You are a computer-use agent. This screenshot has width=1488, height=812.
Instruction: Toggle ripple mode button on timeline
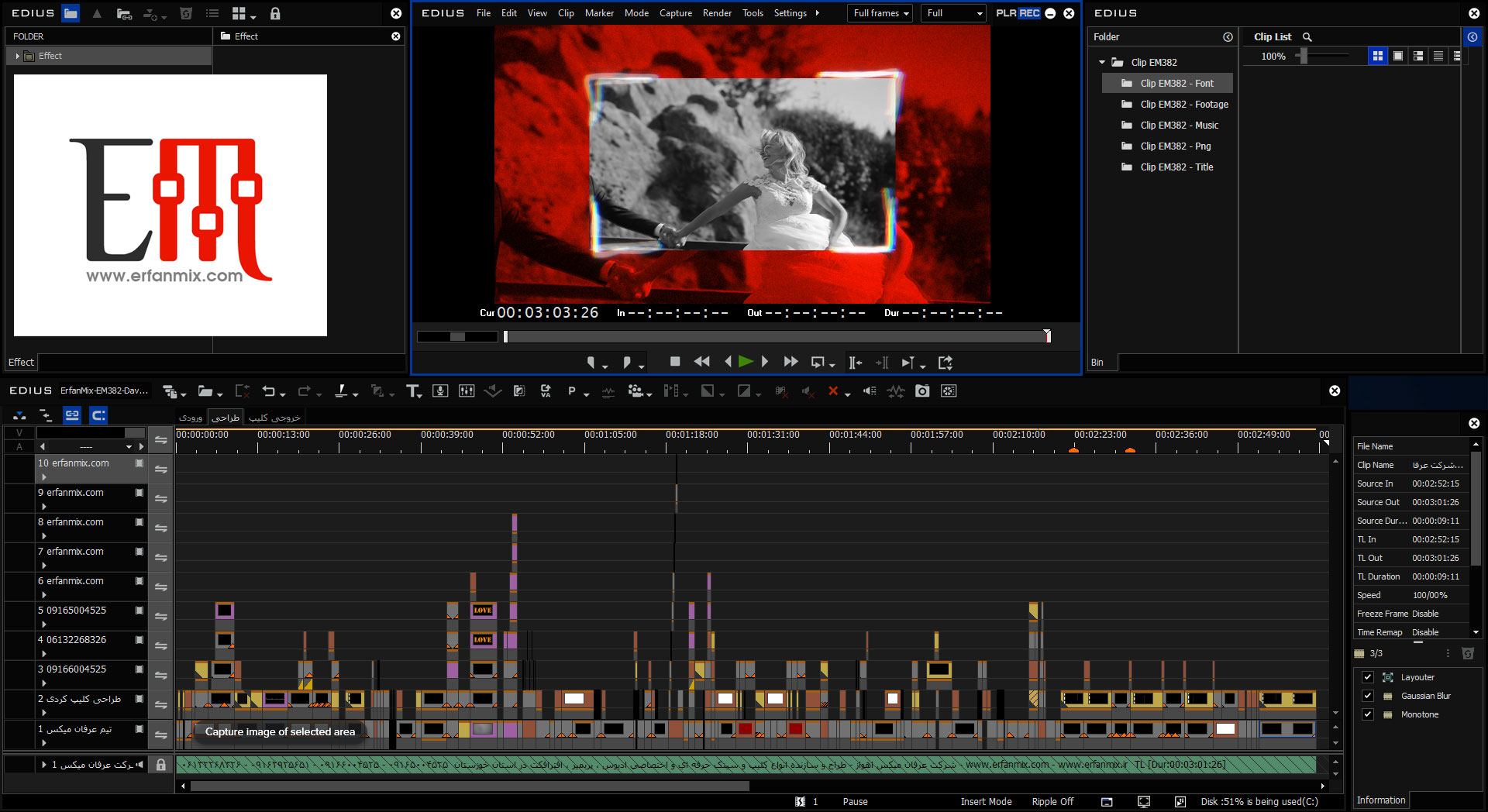[46, 415]
